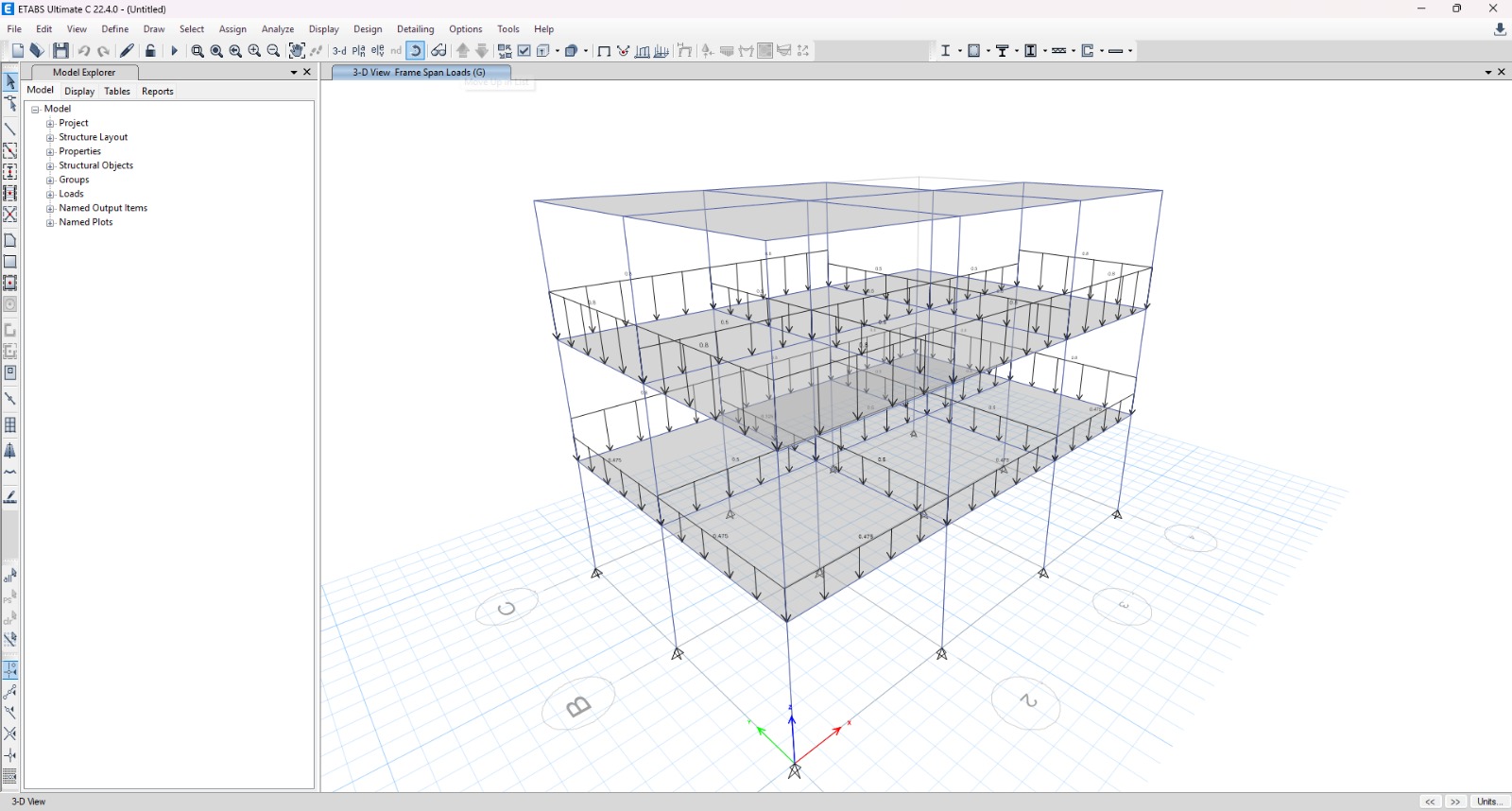Choose the quick draw braces tool
The image size is (1512, 811).
(10, 215)
